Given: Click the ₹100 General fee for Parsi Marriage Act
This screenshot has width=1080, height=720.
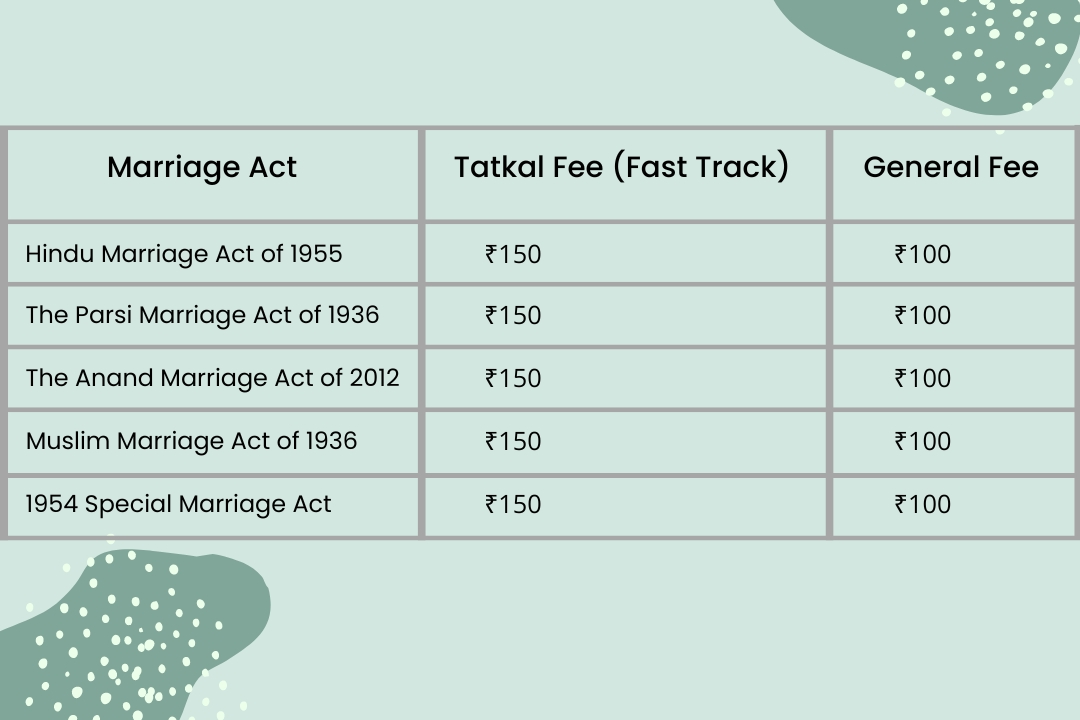Looking at the screenshot, I should pyautogui.click(x=923, y=316).
